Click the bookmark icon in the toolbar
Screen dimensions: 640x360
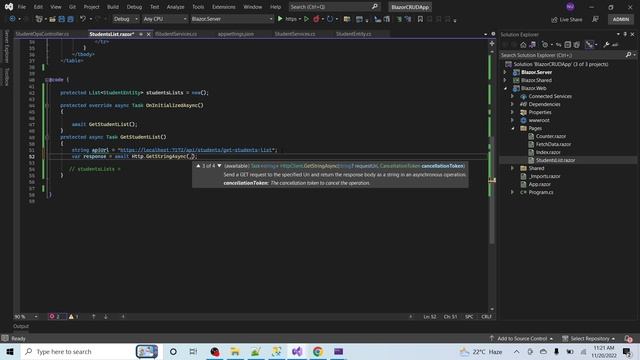tap(420, 19)
